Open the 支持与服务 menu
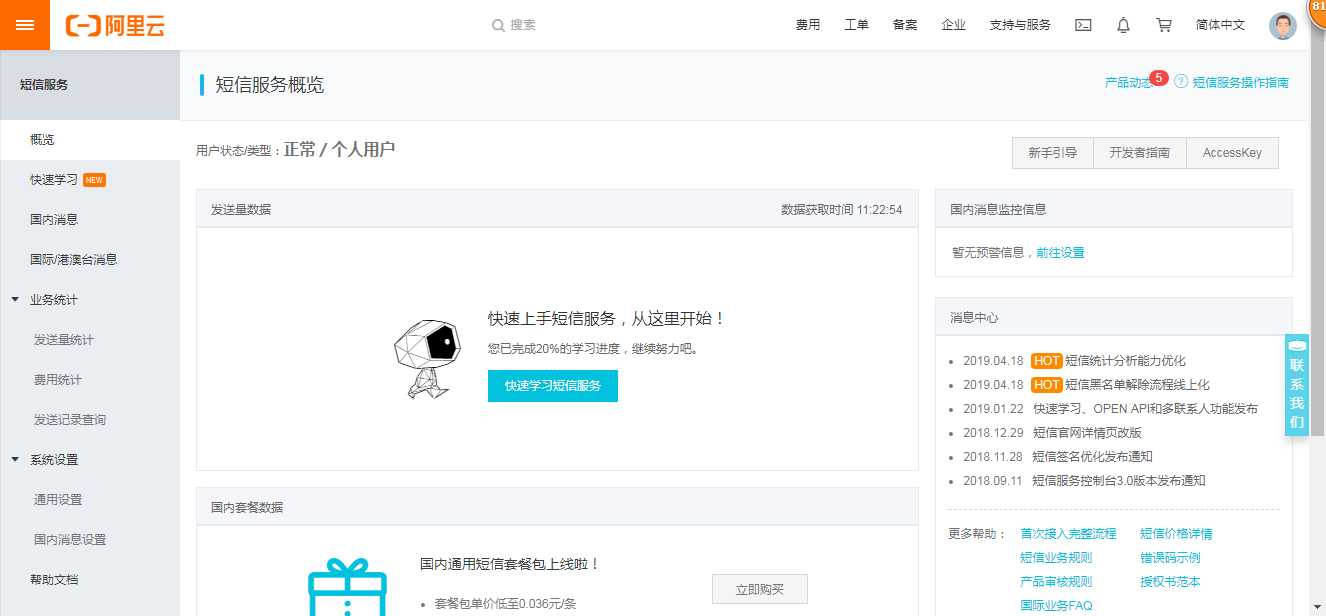1326x616 pixels. pyautogui.click(x=1020, y=25)
